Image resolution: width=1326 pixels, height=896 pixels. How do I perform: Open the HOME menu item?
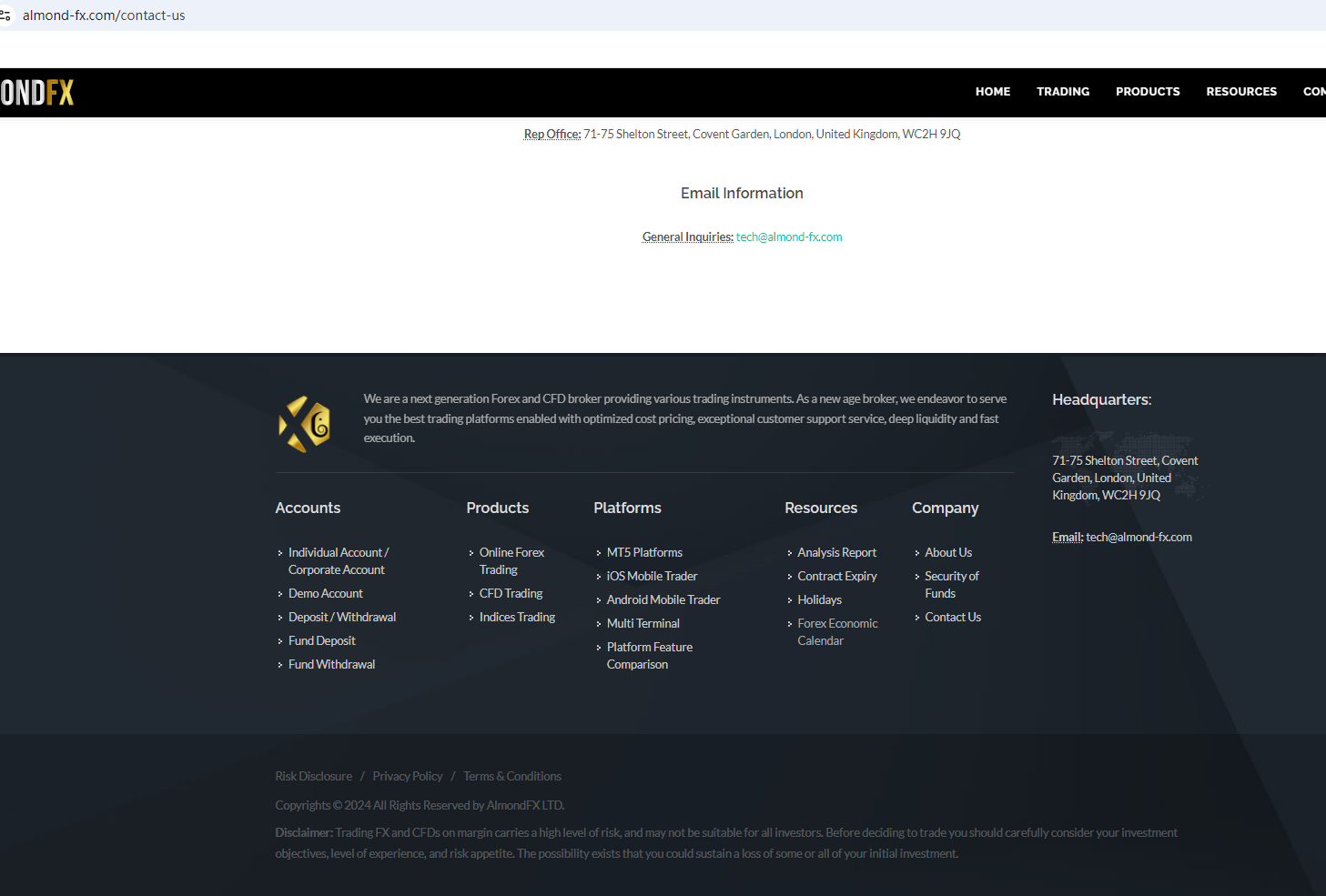(x=993, y=92)
